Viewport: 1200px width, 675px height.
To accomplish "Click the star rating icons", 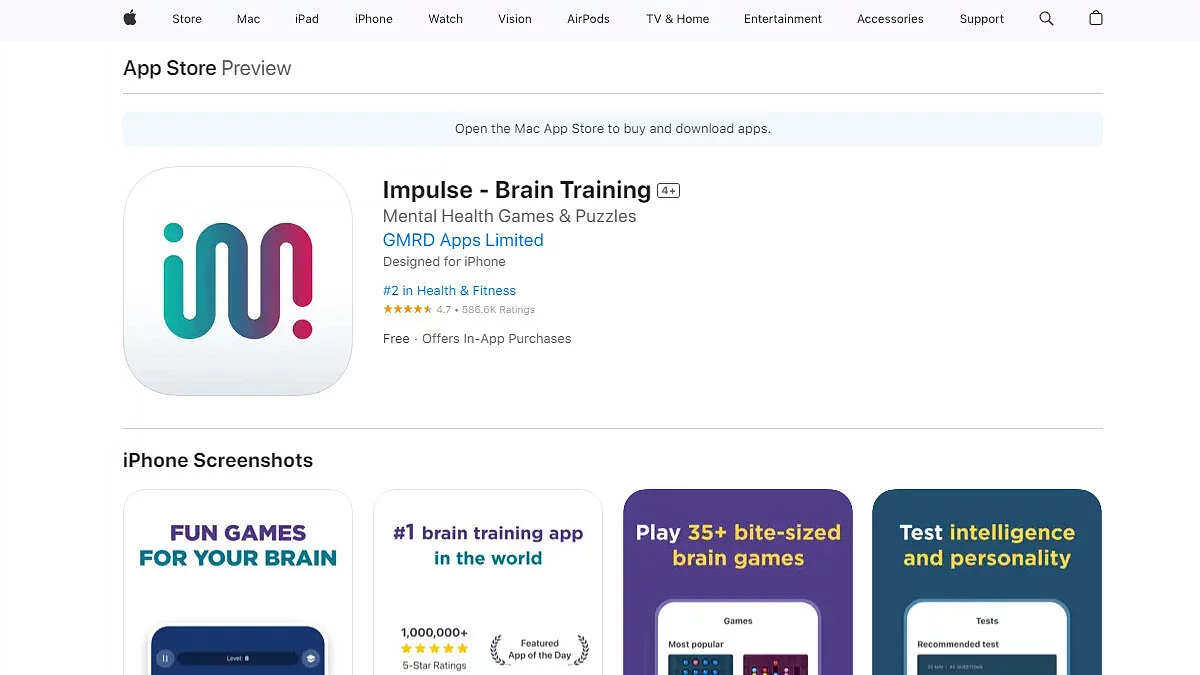I will (408, 310).
